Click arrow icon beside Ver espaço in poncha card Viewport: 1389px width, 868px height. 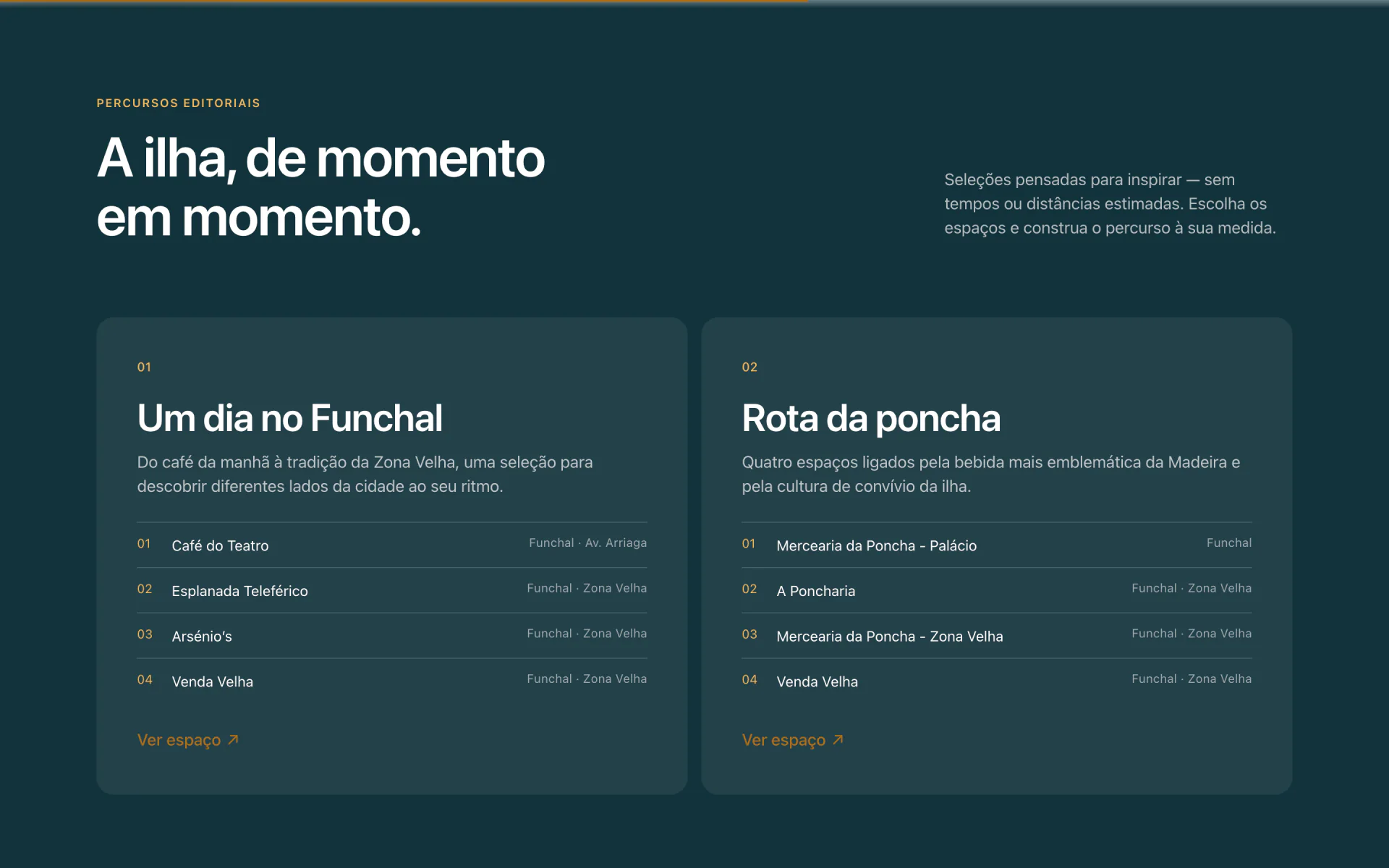838,740
